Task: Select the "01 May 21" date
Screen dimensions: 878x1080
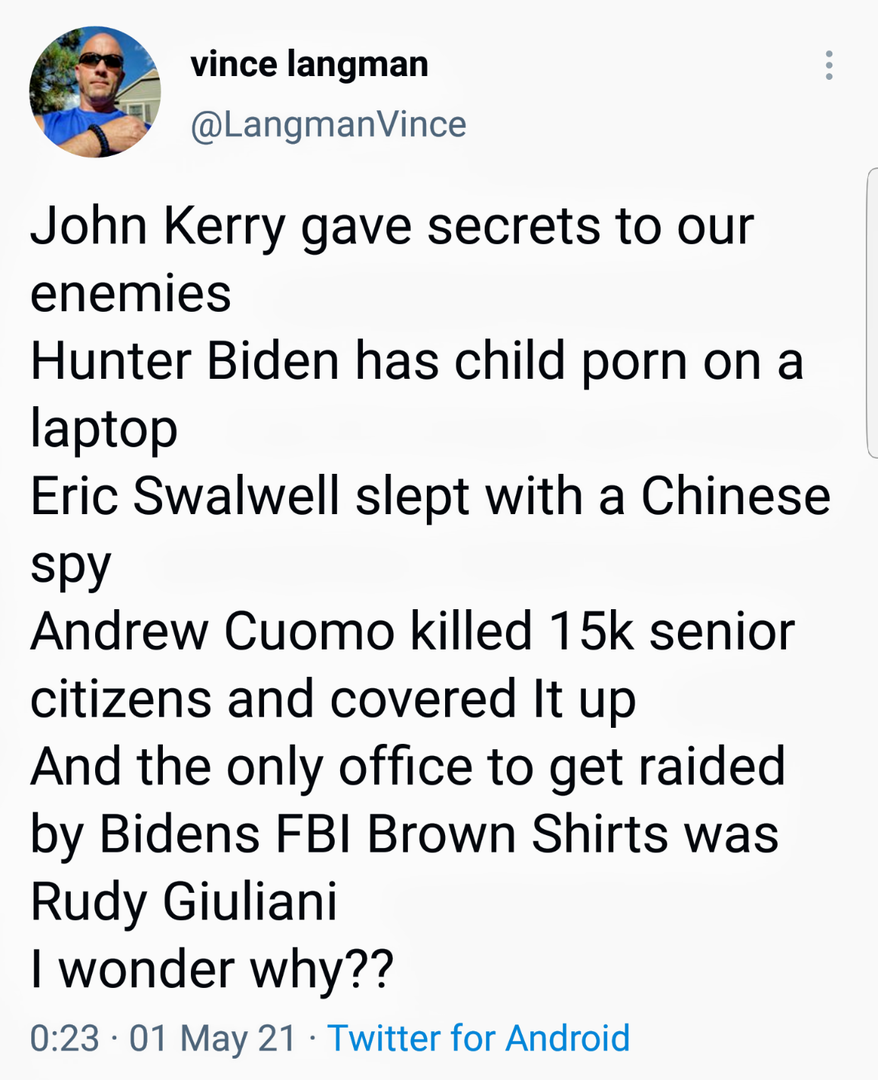Action: (x=212, y=1037)
